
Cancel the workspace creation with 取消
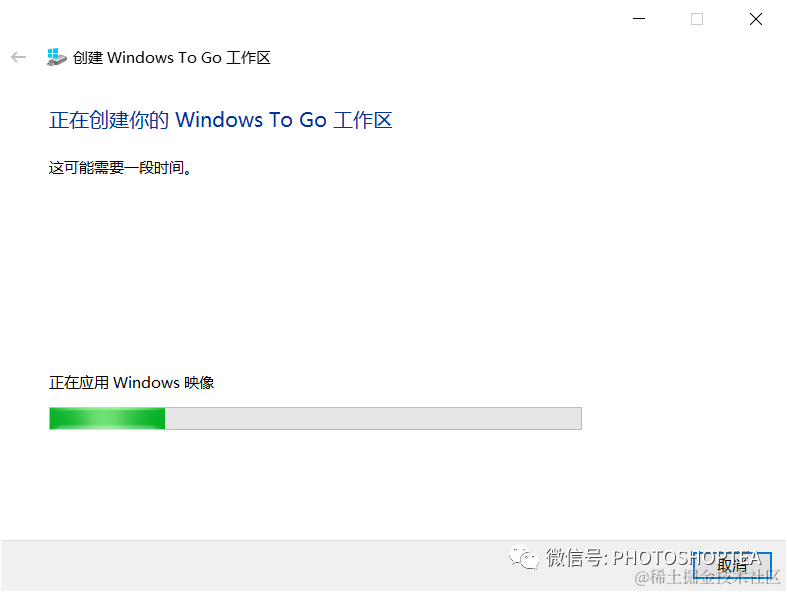pyautogui.click(x=732, y=565)
